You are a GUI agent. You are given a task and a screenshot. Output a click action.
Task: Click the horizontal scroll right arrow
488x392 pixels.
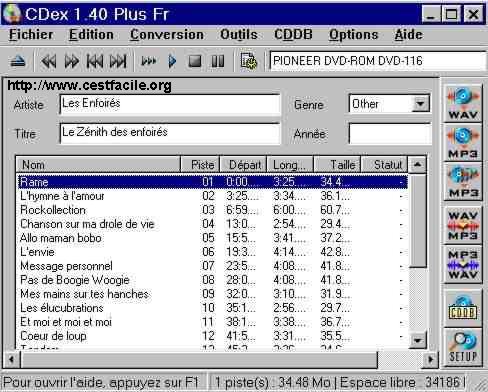[430, 359]
